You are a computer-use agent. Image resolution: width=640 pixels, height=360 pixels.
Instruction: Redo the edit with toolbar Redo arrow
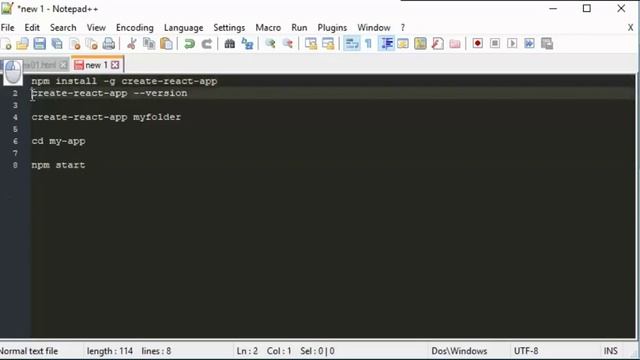pos(207,44)
